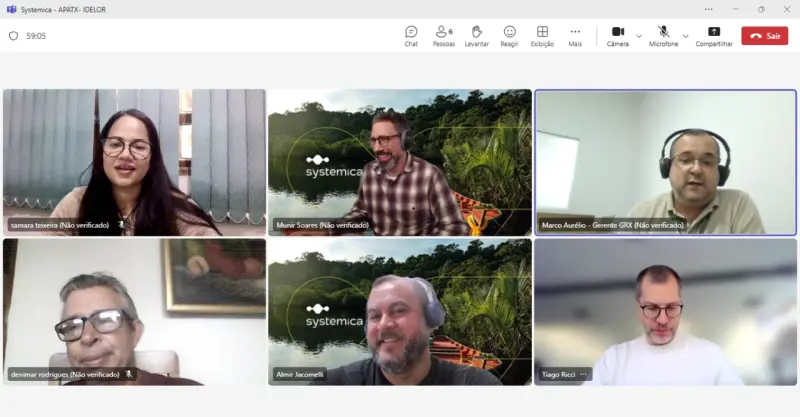Open the Reagir reactions menu
The image size is (800, 417).
[509, 36]
